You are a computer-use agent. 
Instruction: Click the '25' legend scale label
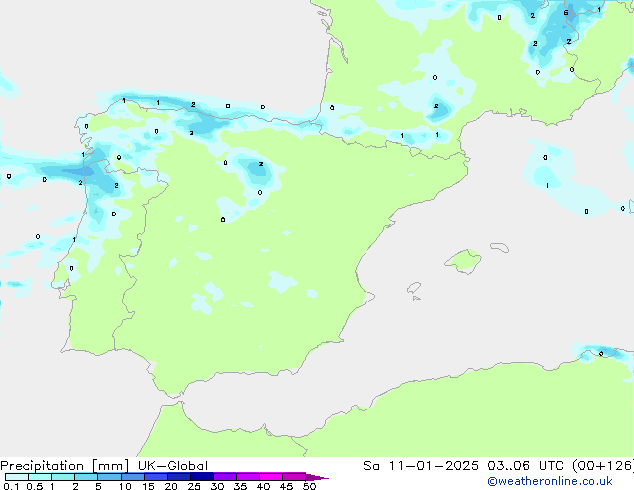click(194, 486)
